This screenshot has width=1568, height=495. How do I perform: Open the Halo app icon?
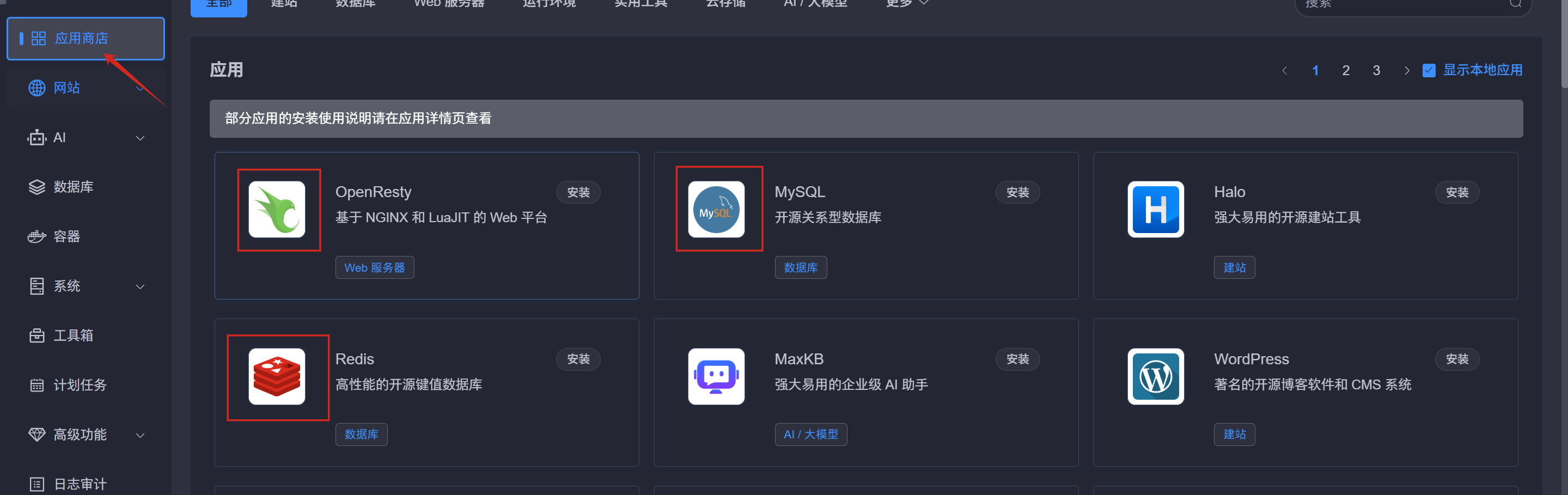point(1155,210)
